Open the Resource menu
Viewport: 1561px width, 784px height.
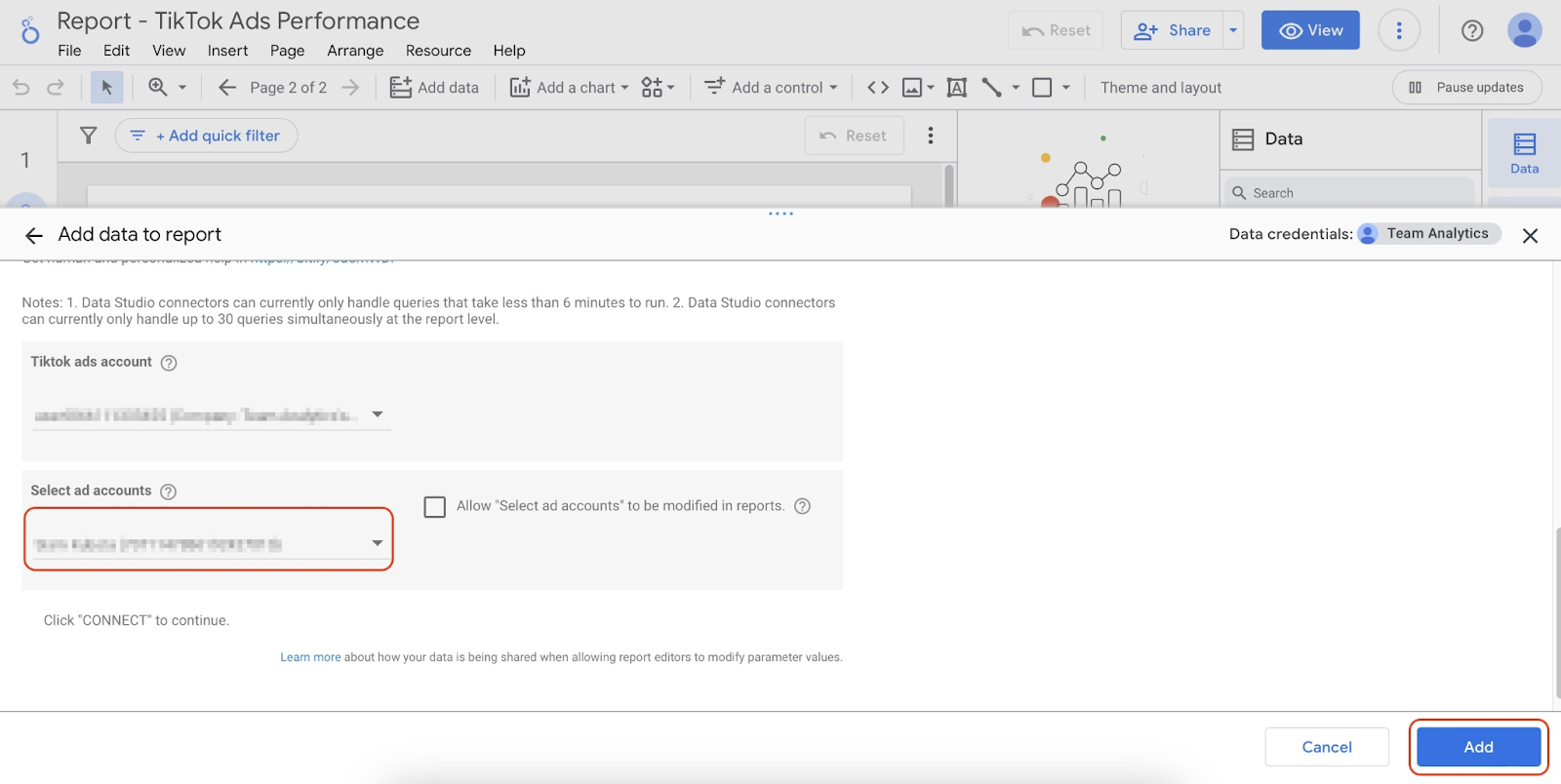coord(438,51)
